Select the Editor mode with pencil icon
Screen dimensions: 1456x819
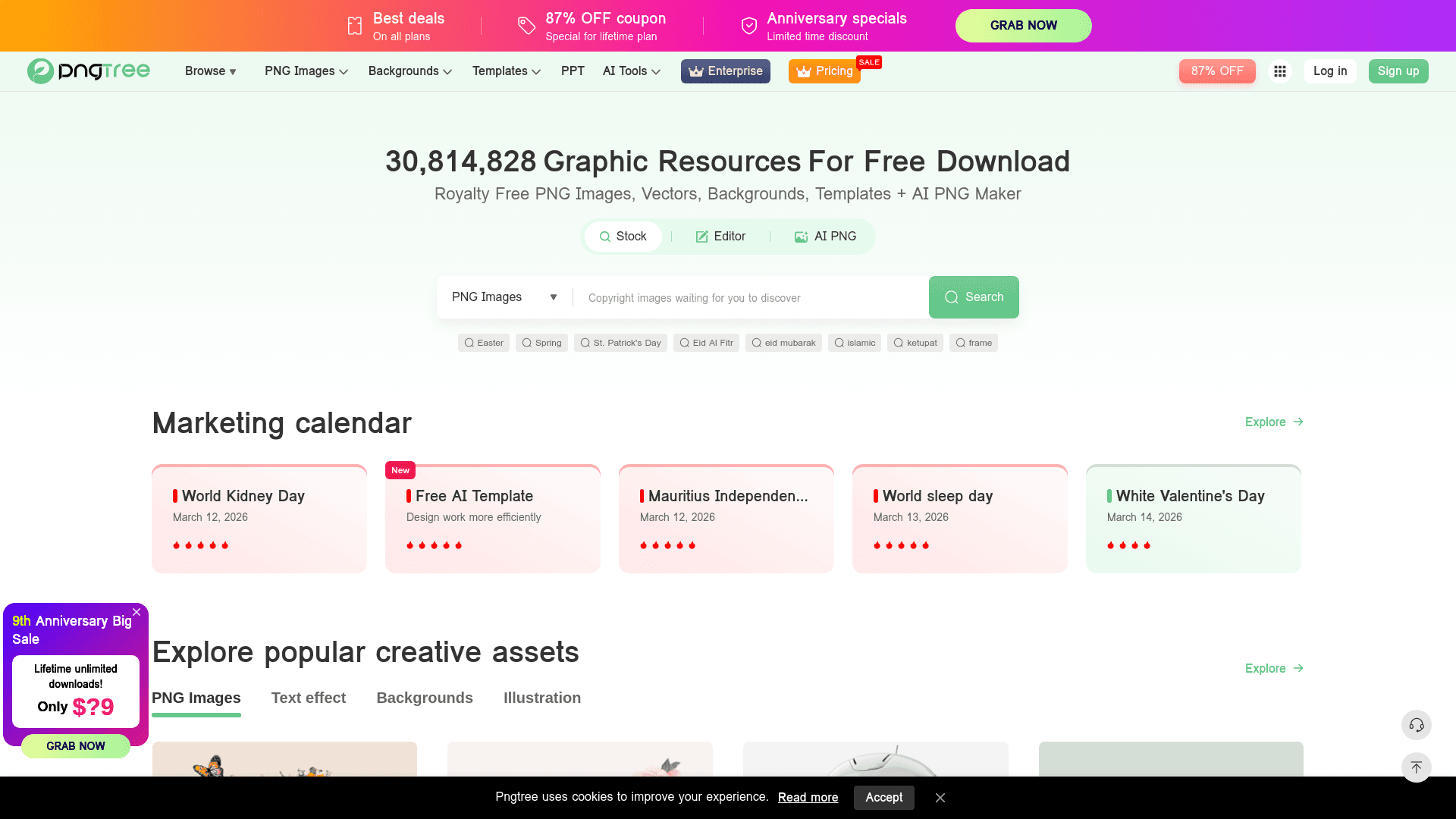(720, 237)
